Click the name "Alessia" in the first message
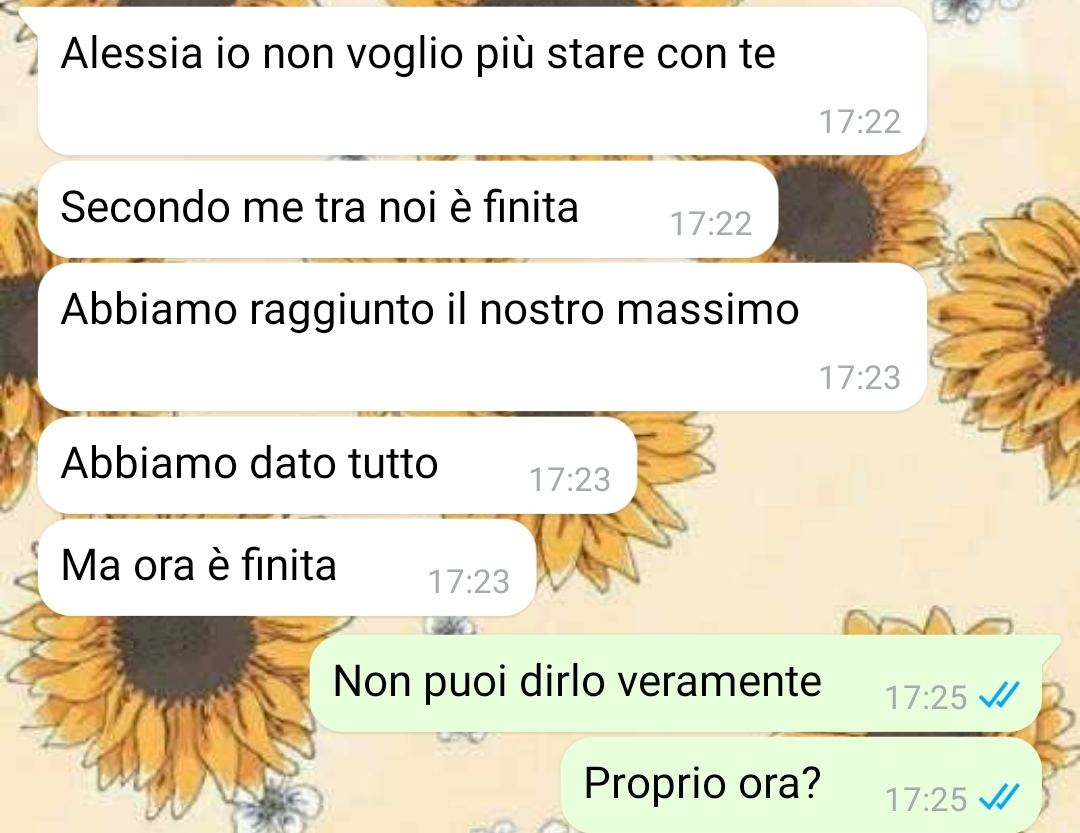 click(x=132, y=53)
